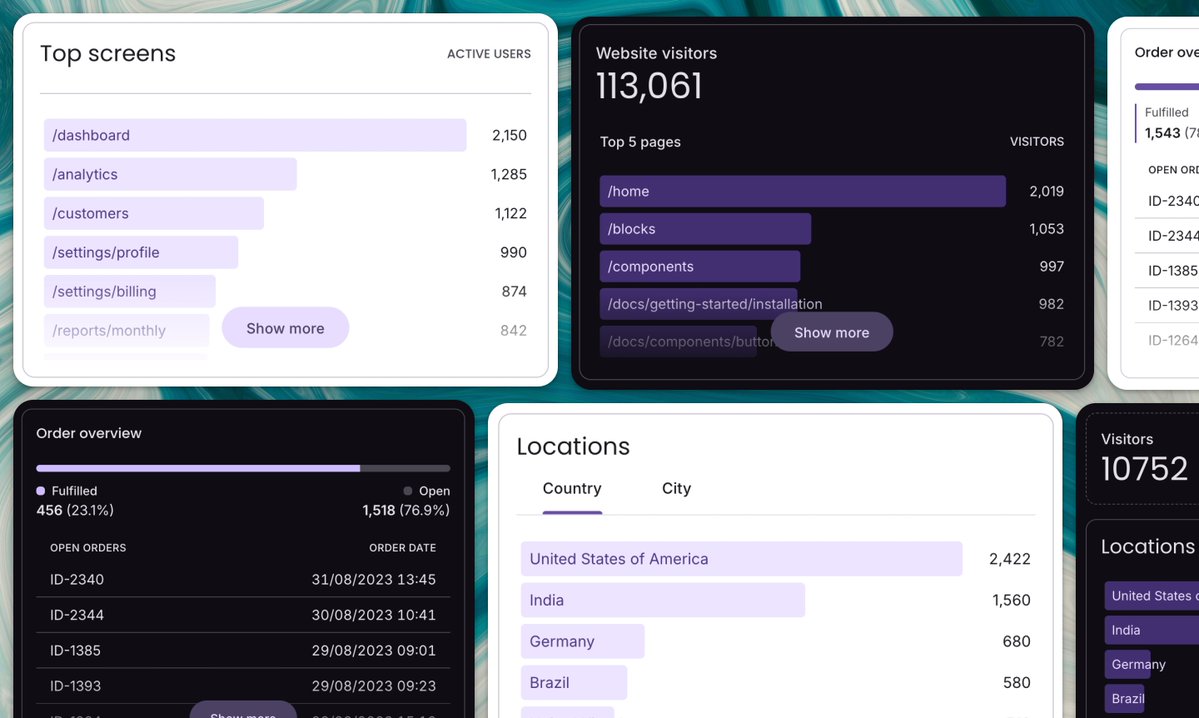Viewport: 1199px width, 718px height.
Task: Click the 29/08/2023 09:01 order date
Action: click(x=373, y=651)
